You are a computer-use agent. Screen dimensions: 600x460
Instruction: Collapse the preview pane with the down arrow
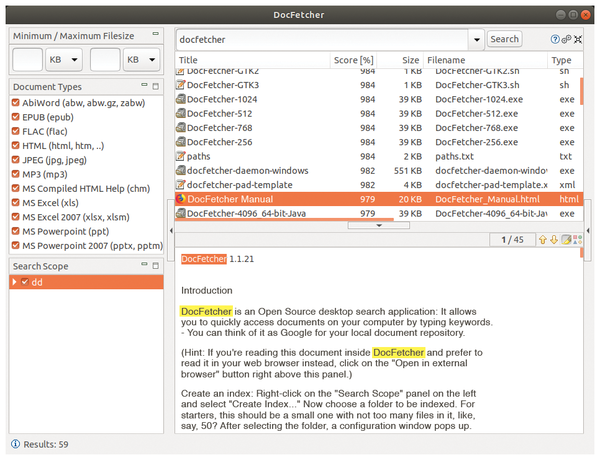(379, 225)
